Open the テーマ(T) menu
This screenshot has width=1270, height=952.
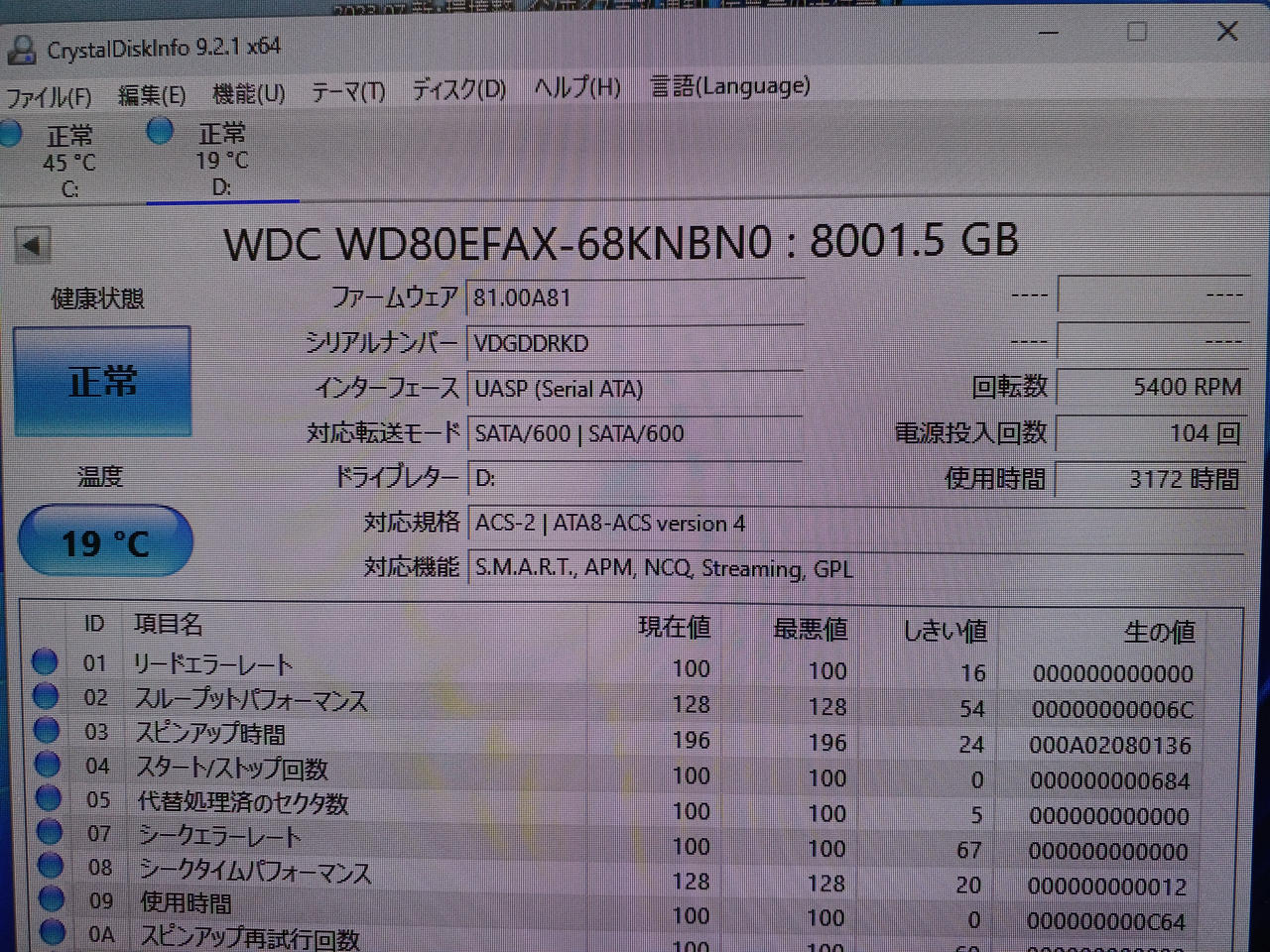tap(348, 92)
